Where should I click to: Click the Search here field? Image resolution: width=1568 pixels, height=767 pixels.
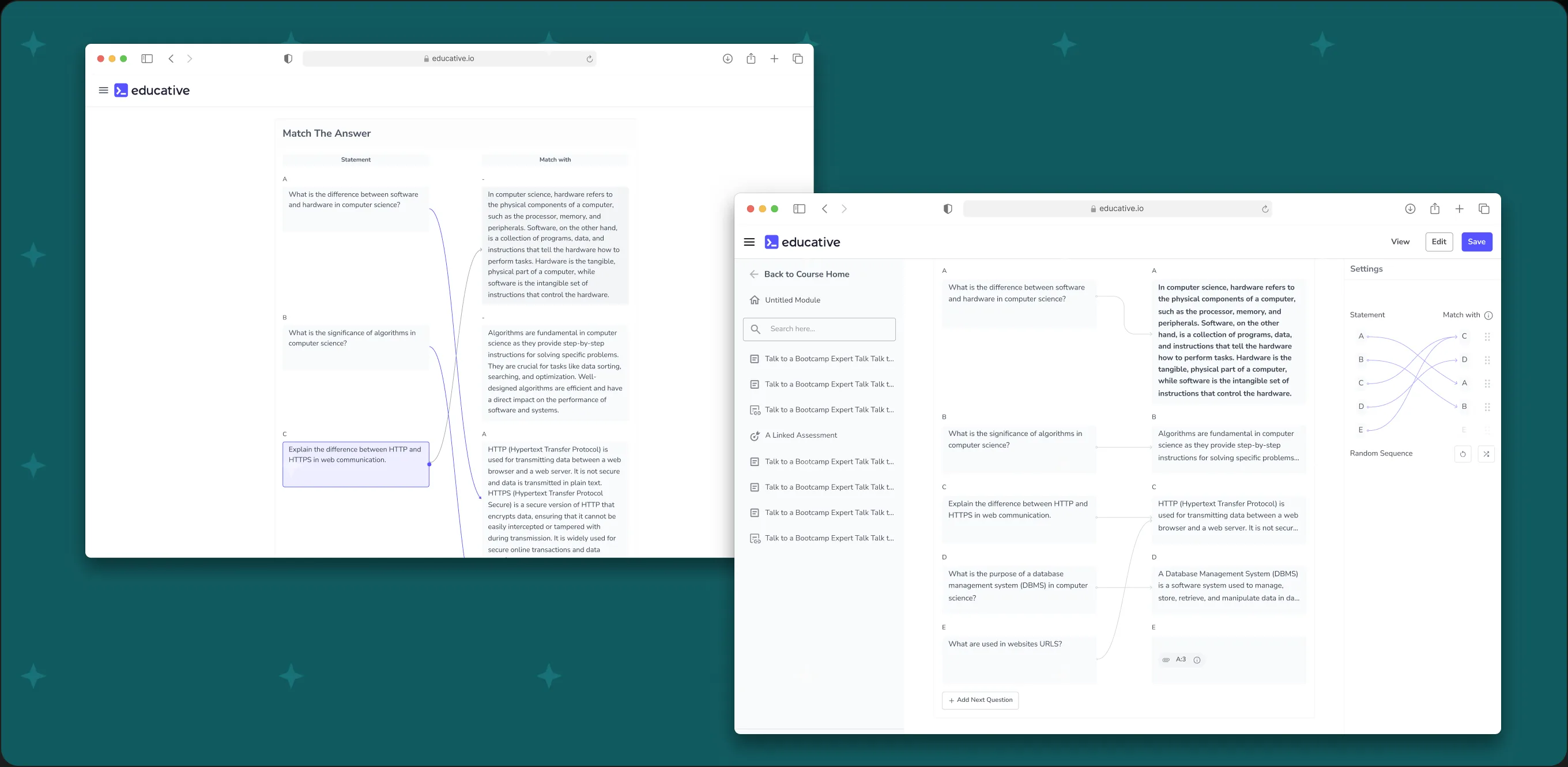(x=819, y=329)
